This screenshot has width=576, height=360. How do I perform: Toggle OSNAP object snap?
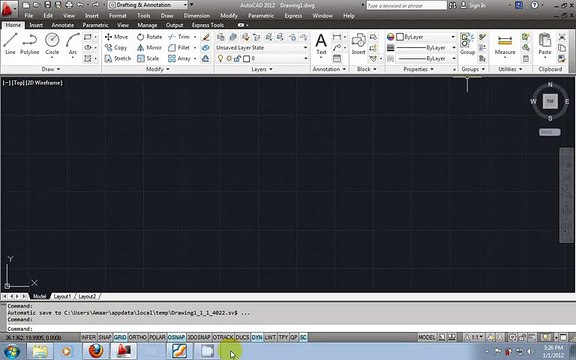point(176,337)
